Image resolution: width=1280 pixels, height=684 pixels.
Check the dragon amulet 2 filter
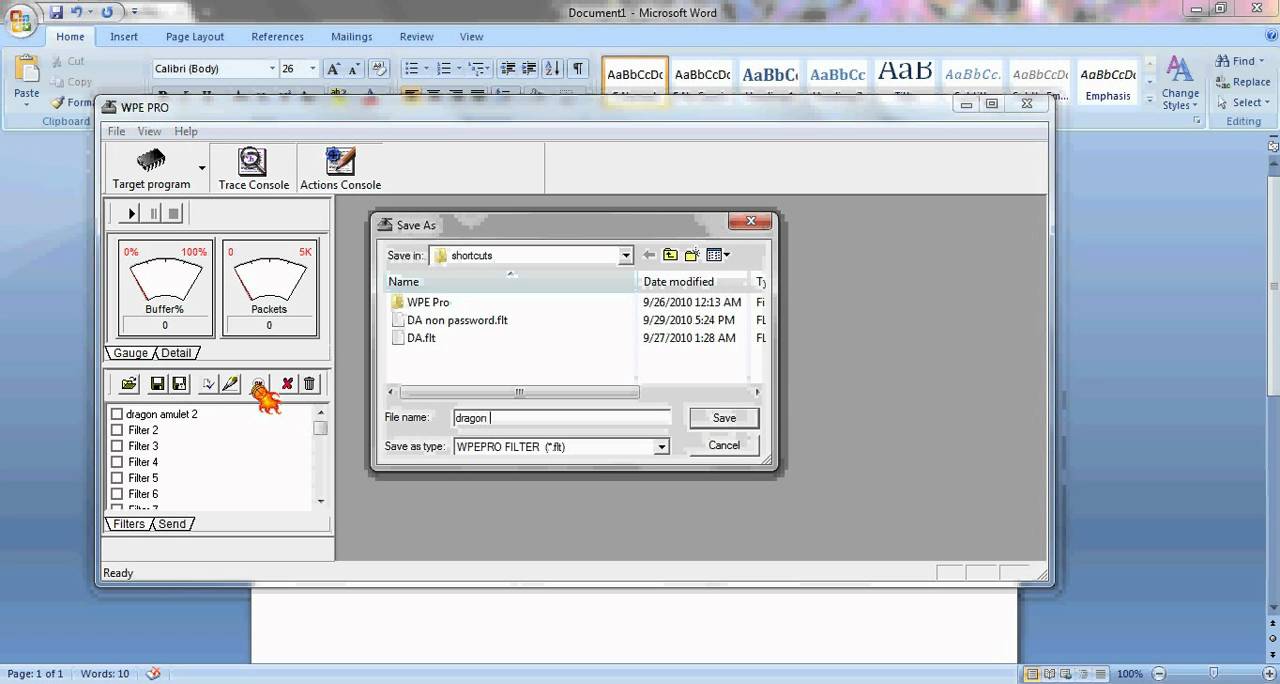[x=117, y=414]
